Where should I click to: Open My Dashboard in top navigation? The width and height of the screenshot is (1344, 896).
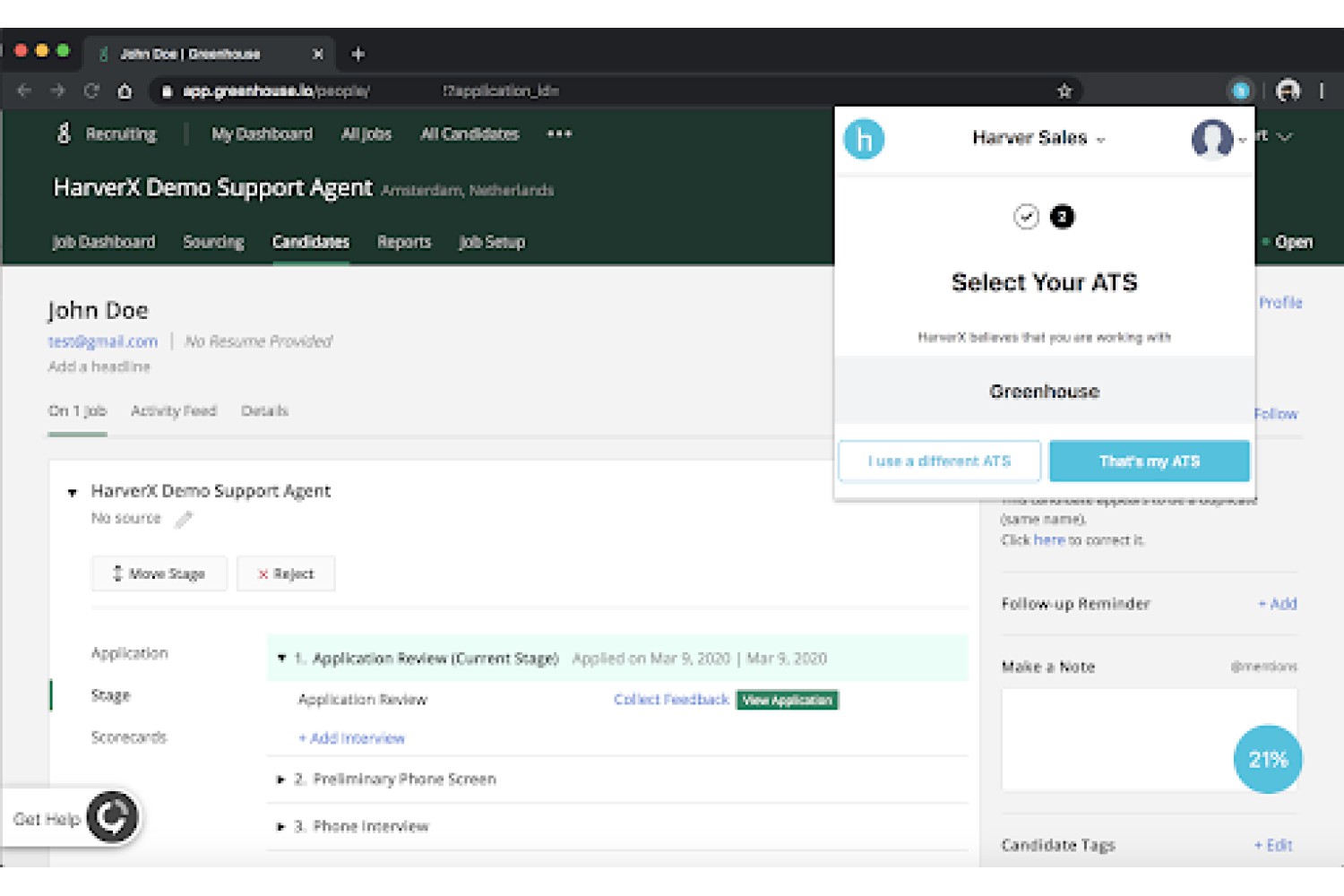tap(262, 134)
